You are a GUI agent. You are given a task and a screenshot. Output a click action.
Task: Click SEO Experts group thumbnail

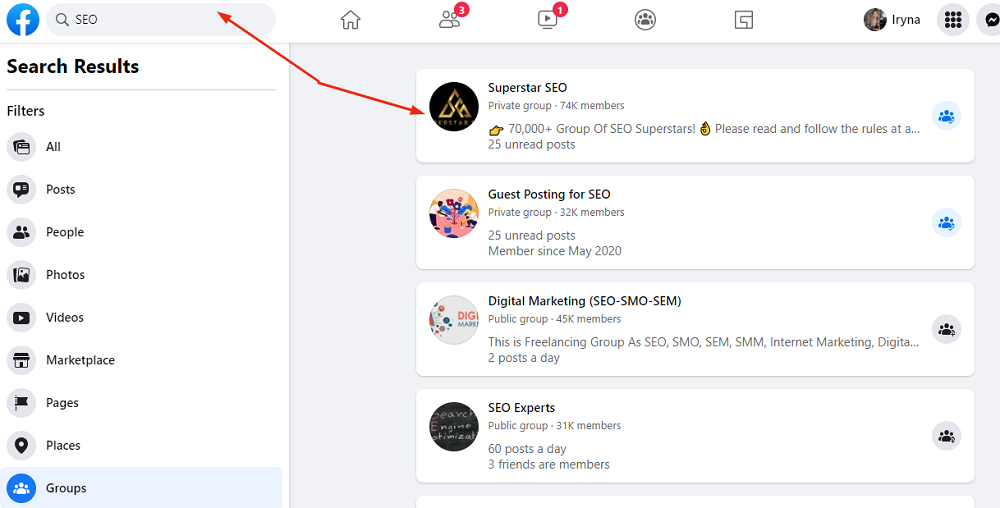pyautogui.click(x=453, y=426)
